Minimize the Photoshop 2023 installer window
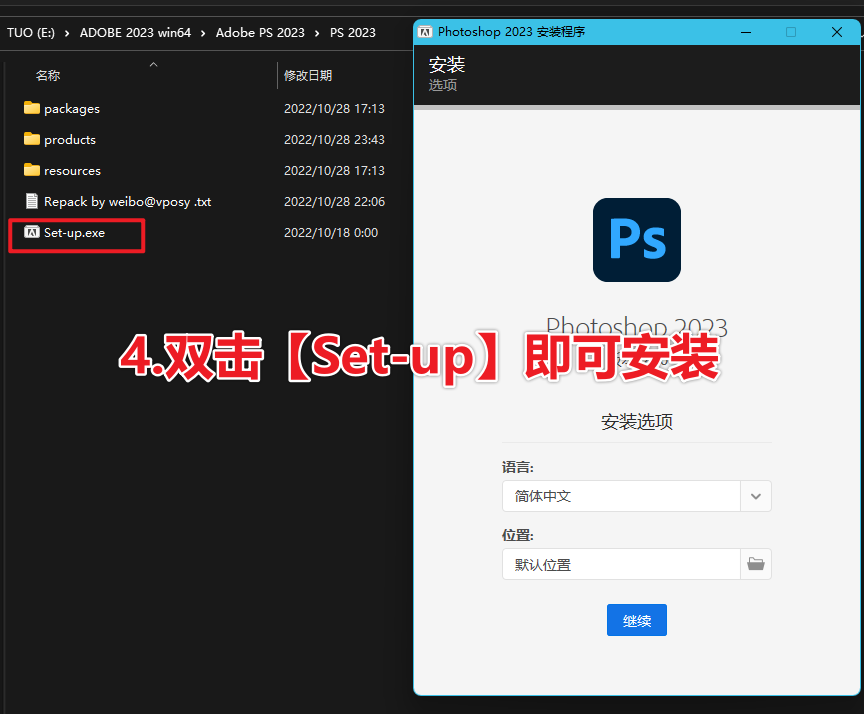 746,32
